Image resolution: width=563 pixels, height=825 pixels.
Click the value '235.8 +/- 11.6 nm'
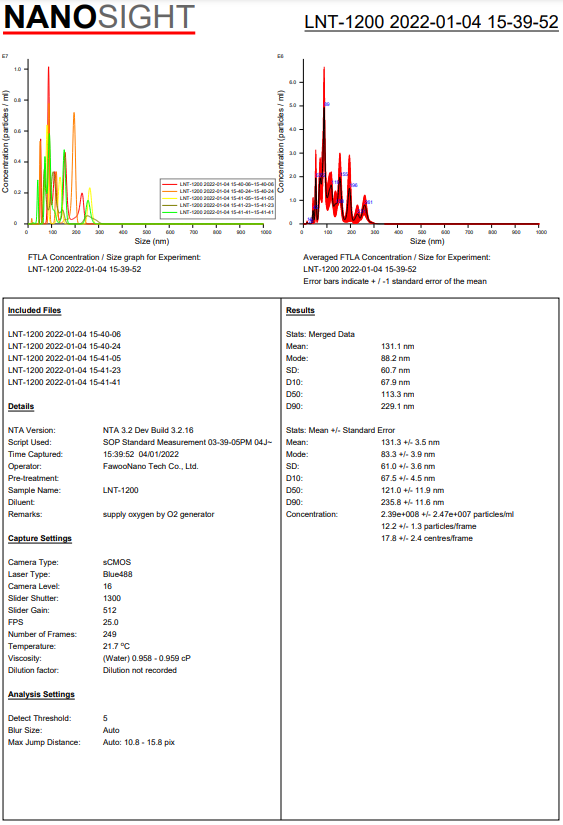413,502
